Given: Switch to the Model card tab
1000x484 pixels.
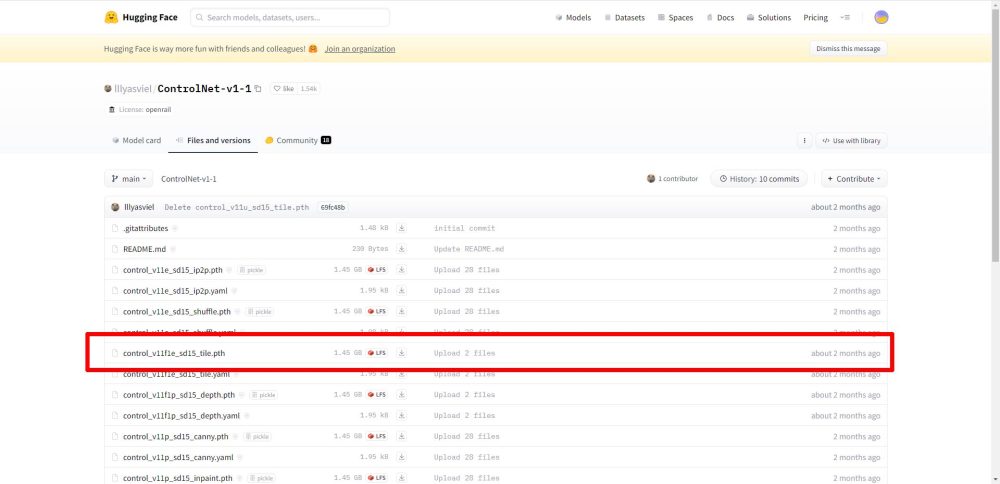Looking at the screenshot, I should point(136,141).
